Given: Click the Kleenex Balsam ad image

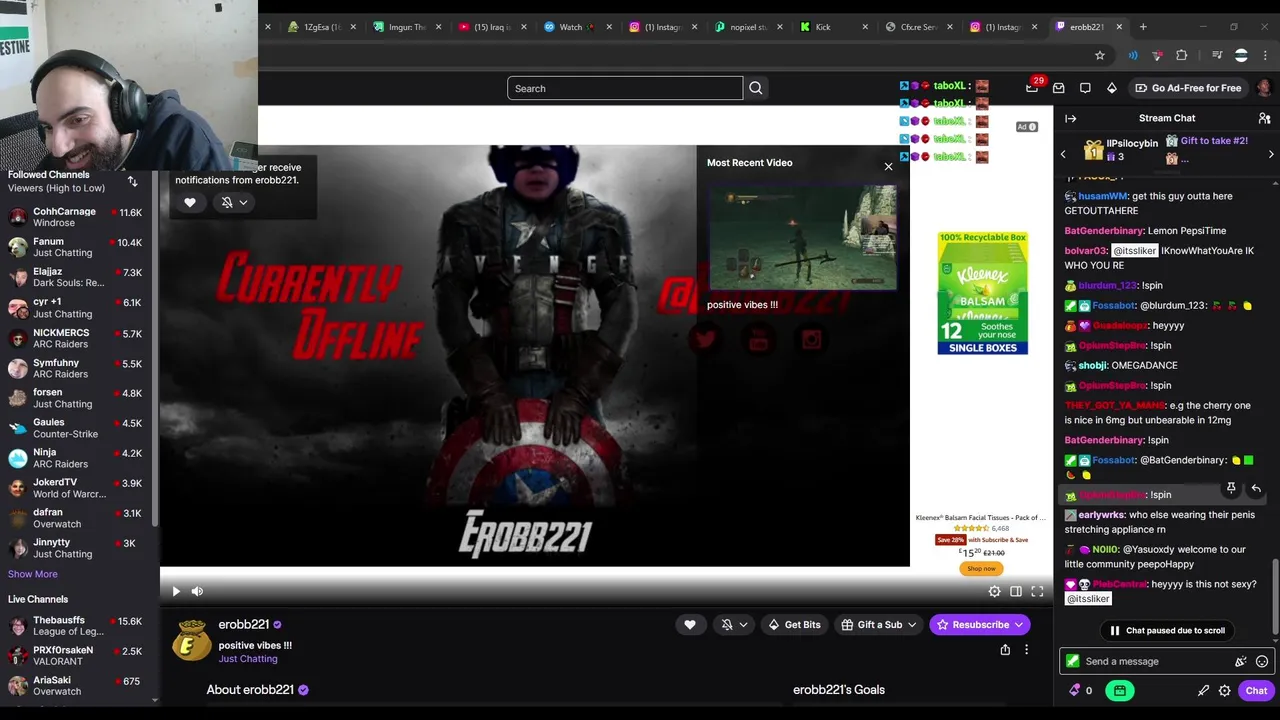Looking at the screenshot, I should tap(982, 293).
